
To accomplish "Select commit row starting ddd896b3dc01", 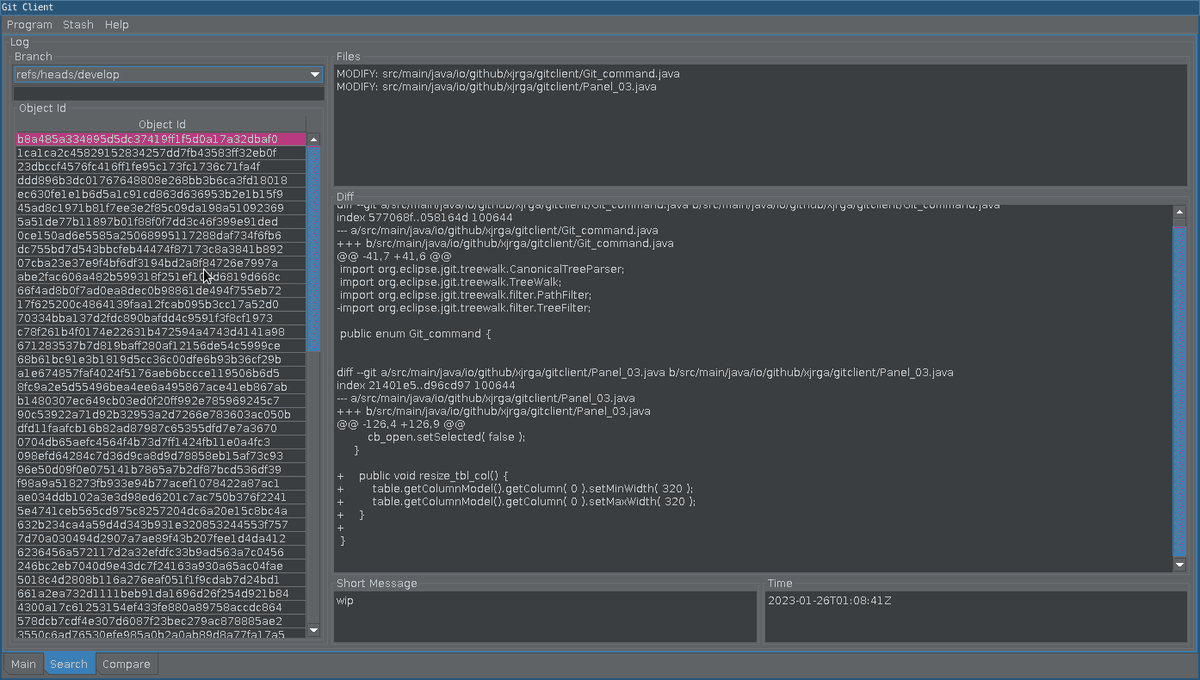I will pyautogui.click(x=161, y=181).
